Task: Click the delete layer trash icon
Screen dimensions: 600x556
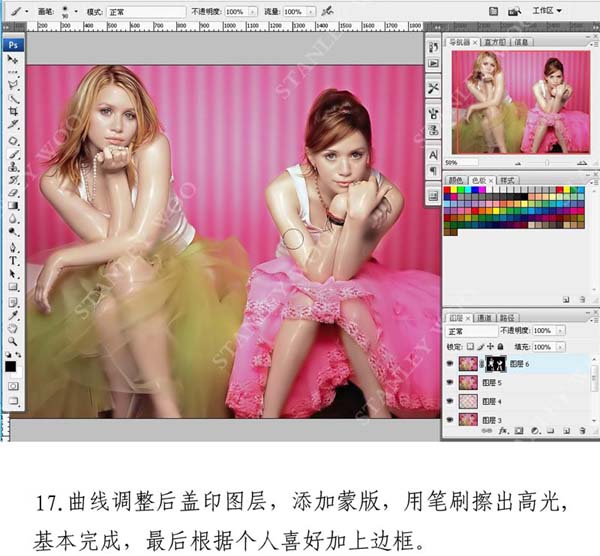Action: [x=579, y=430]
